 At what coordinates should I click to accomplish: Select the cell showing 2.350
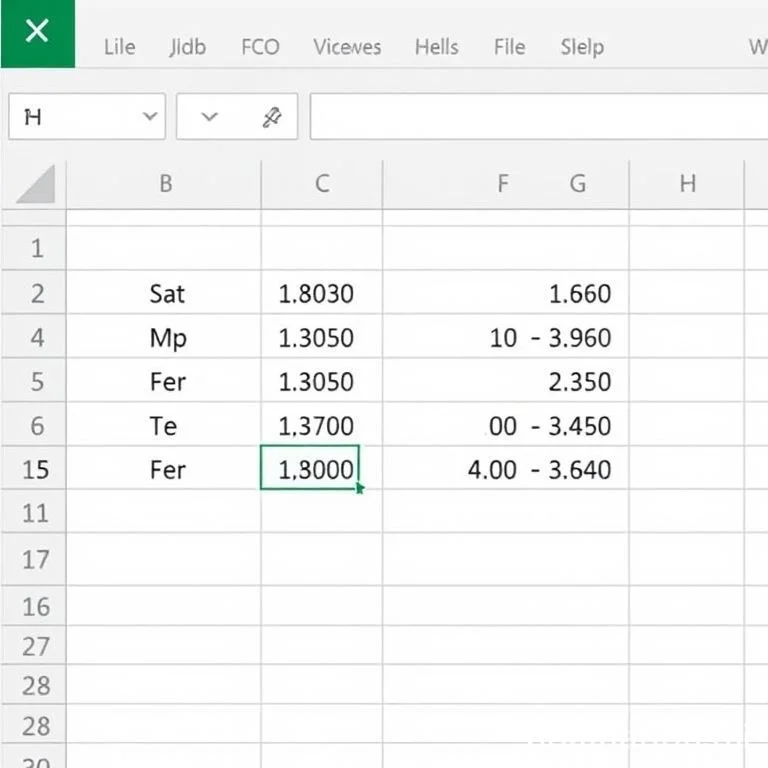click(580, 382)
